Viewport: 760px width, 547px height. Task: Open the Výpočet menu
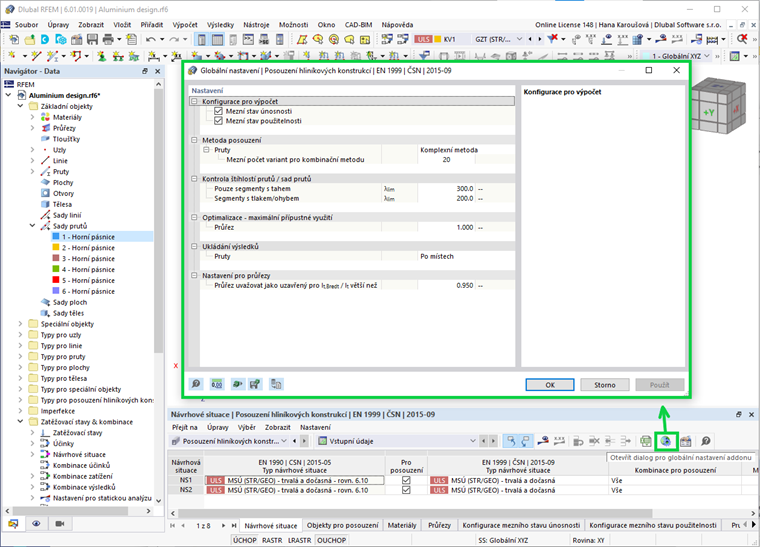click(x=185, y=25)
